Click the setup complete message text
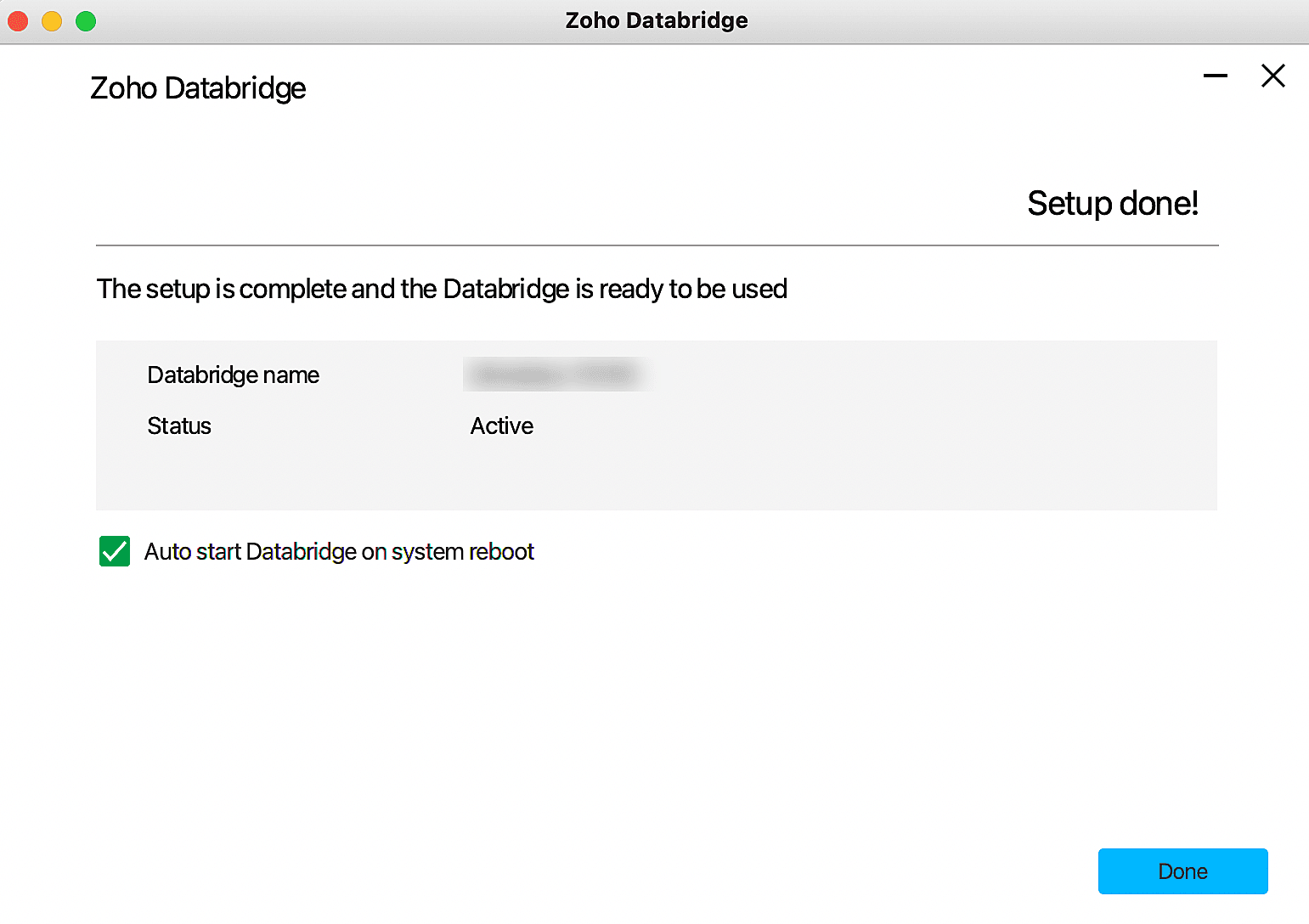The height and width of the screenshot is (924, 1309). tap(442, 290)
